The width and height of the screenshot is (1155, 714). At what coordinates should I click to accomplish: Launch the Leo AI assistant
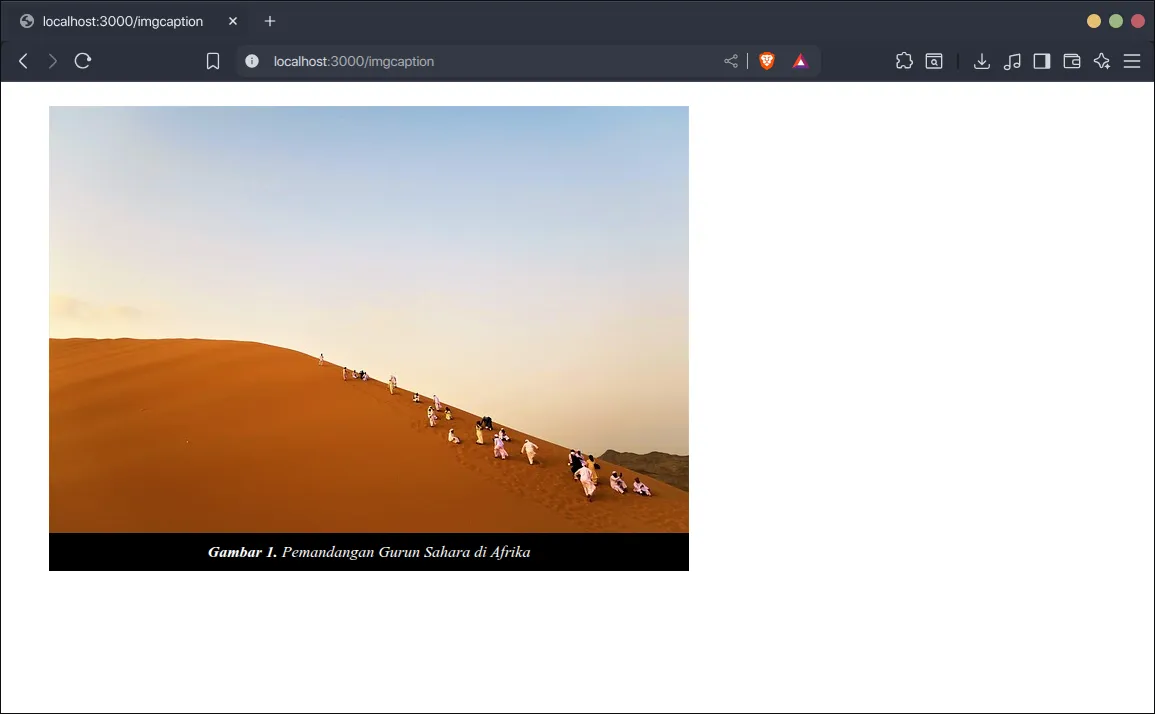[1101, 61]
